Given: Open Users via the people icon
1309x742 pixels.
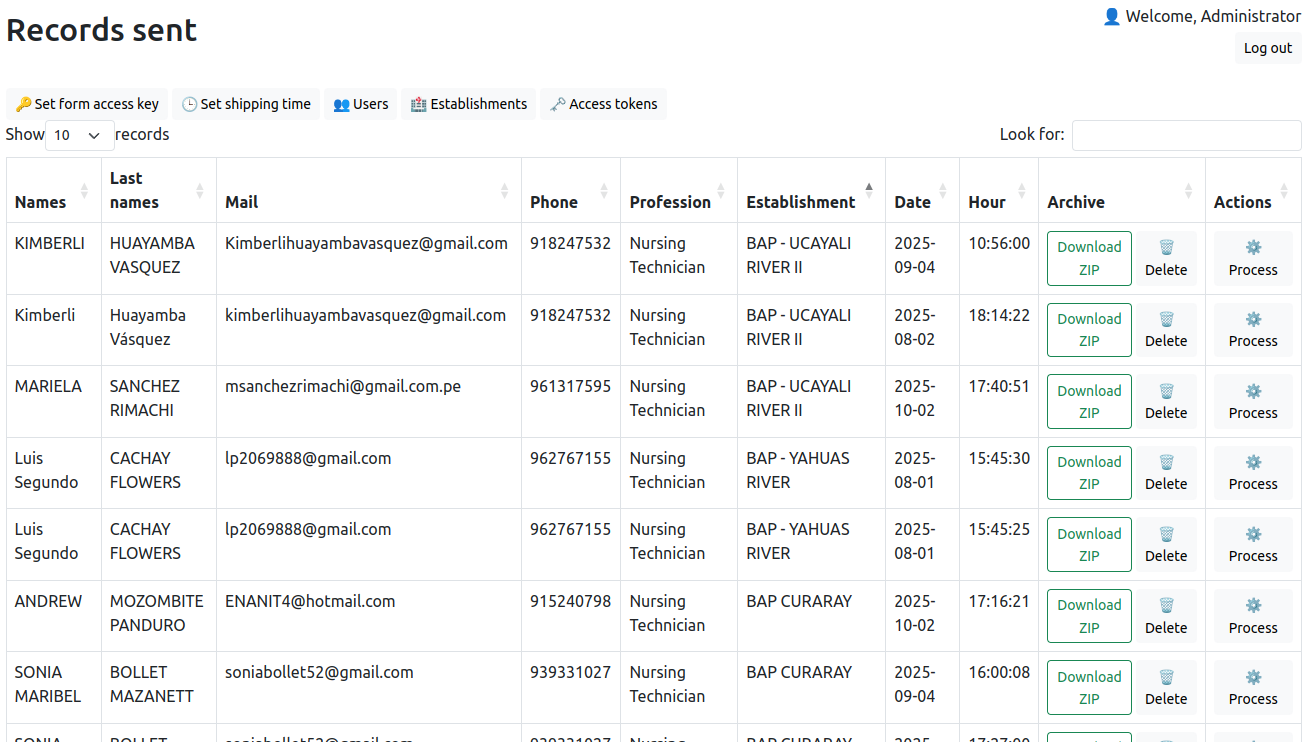Looking at the screenshot, I should [x=341, y=104].
